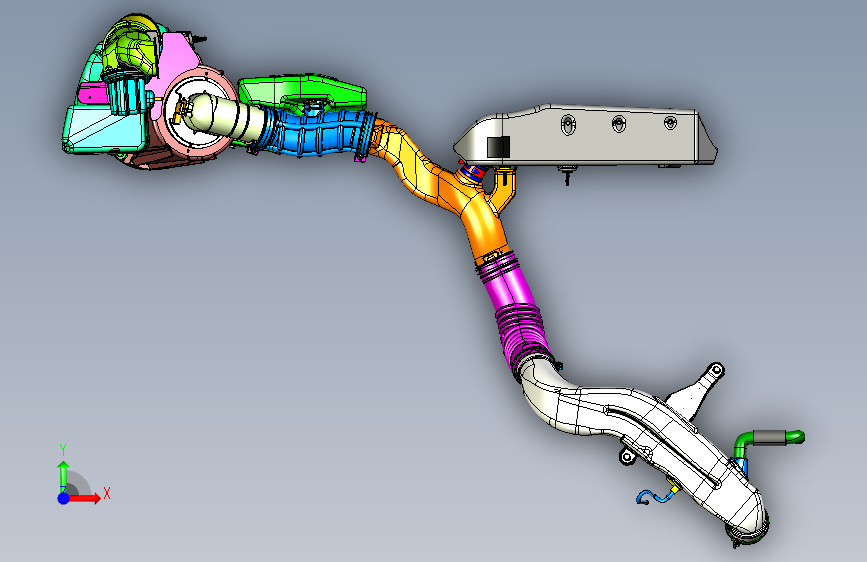Click the "X" axis label text
This screenshot has height=562, width=867.
click(107, 493)
